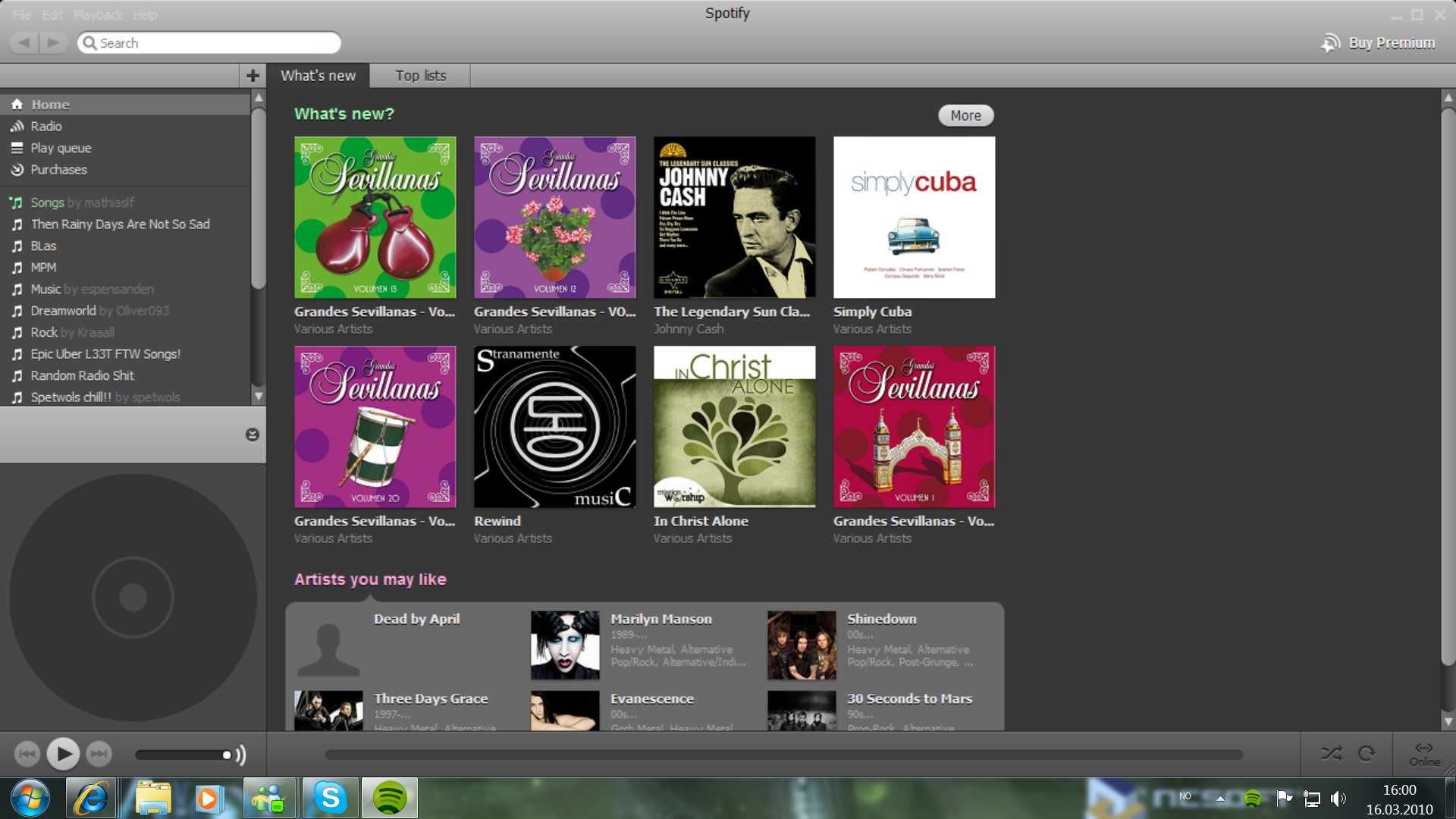Open Evanescence artist name

pyautogui.click(x=652, y=698)
